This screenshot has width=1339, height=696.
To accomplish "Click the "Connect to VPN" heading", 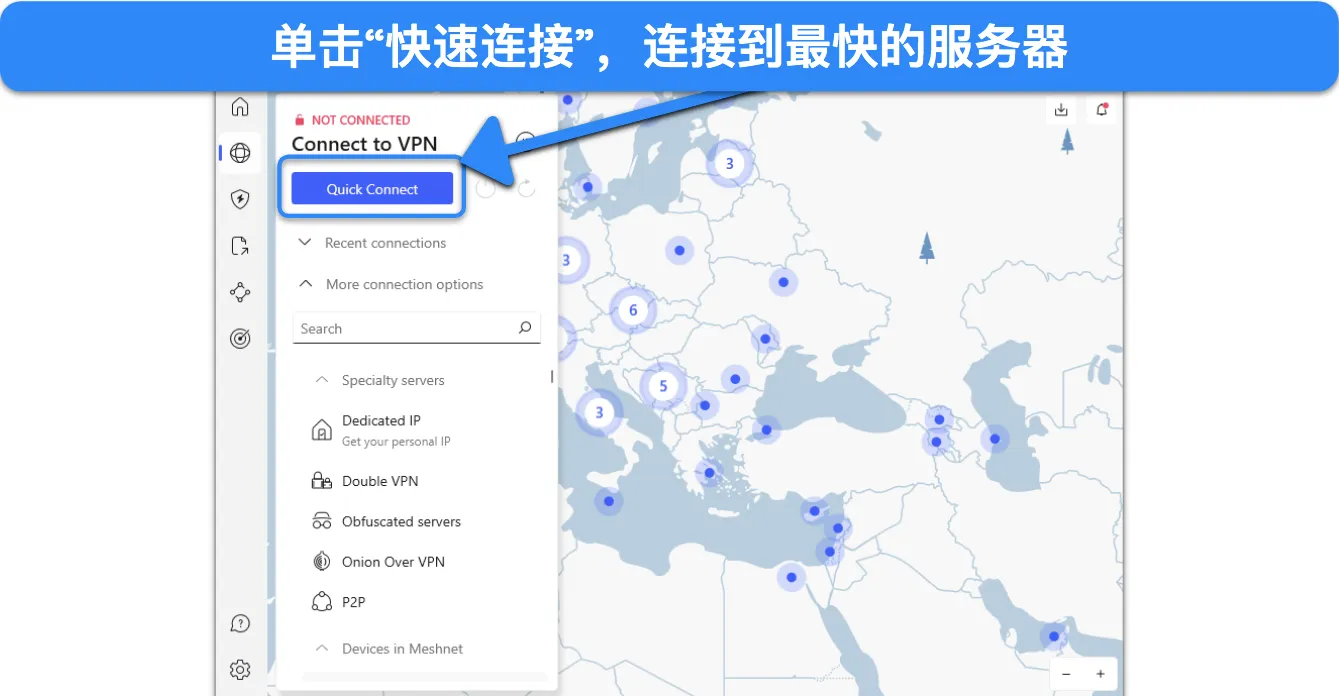I will pos(364,144).
